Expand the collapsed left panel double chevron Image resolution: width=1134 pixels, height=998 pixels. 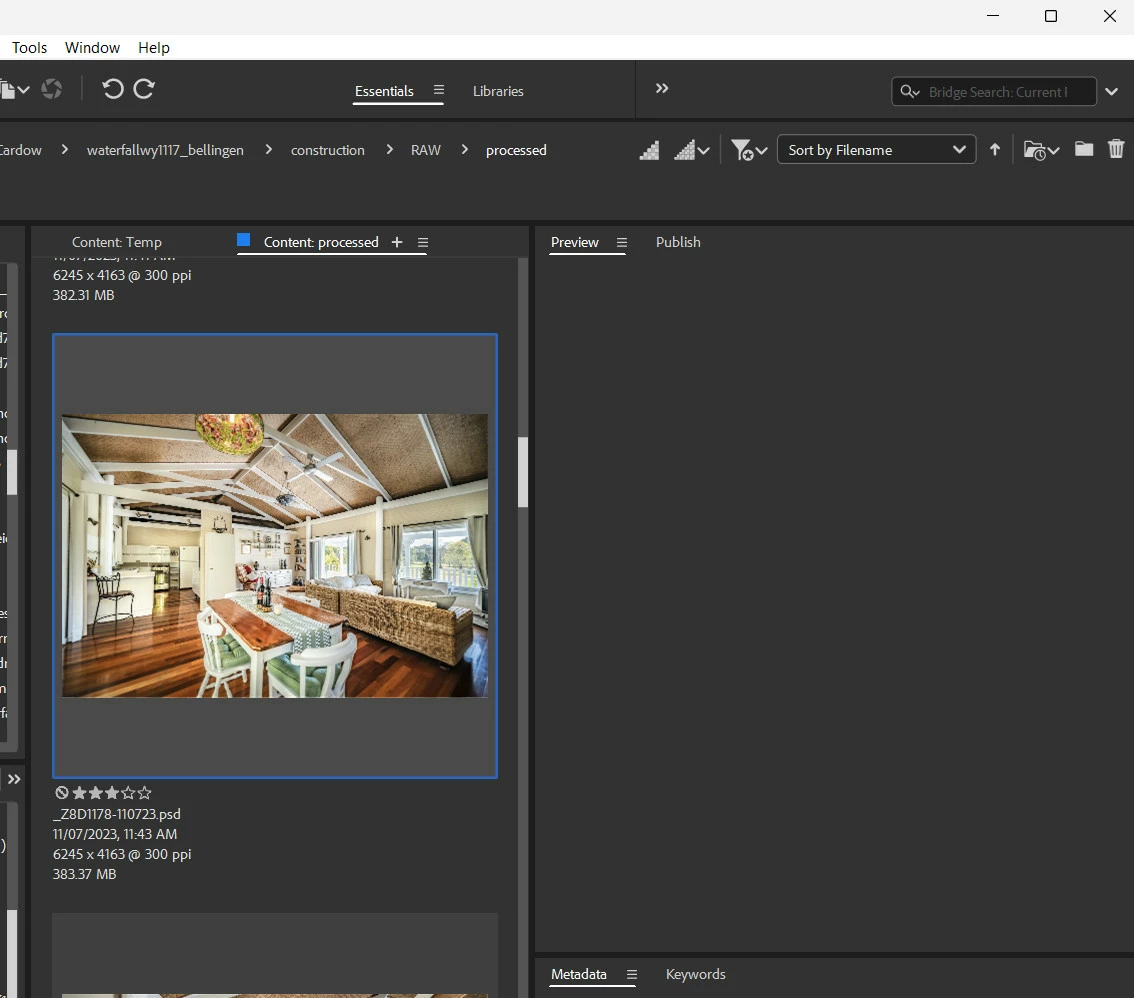pyautogui.click(x=14, y=780)
